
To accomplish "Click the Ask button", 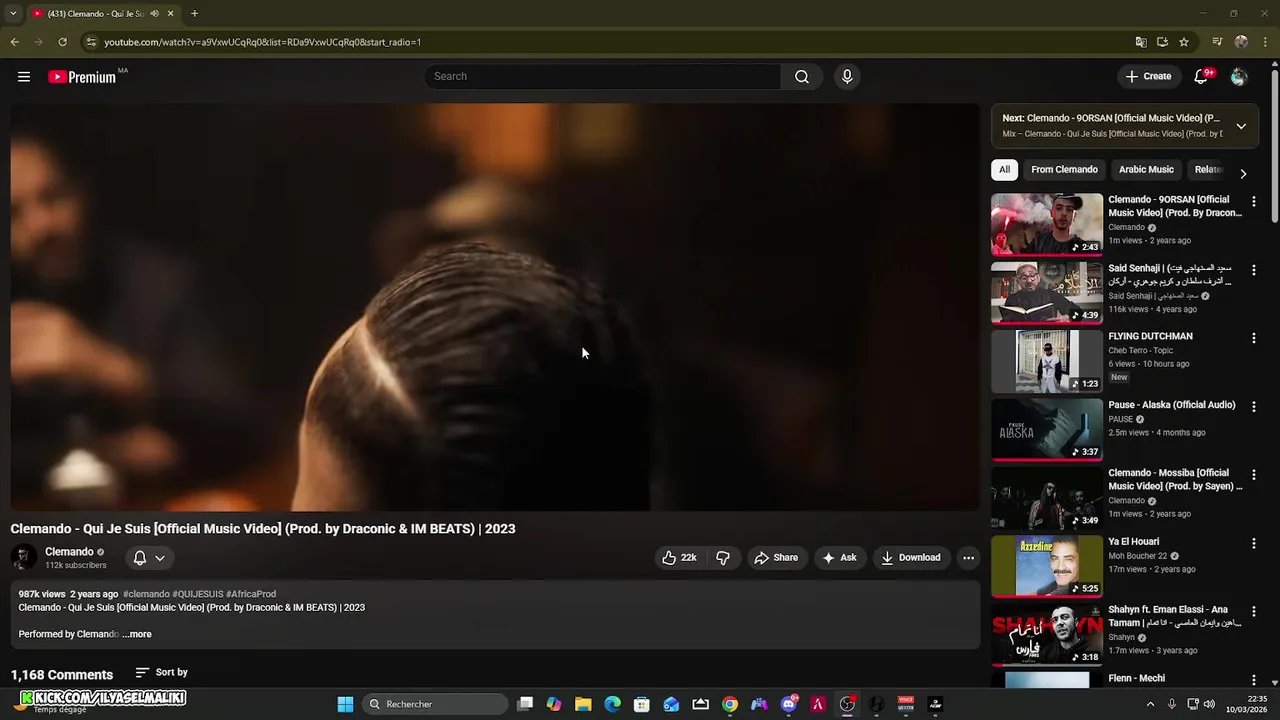I will click(x=839, y=558).
